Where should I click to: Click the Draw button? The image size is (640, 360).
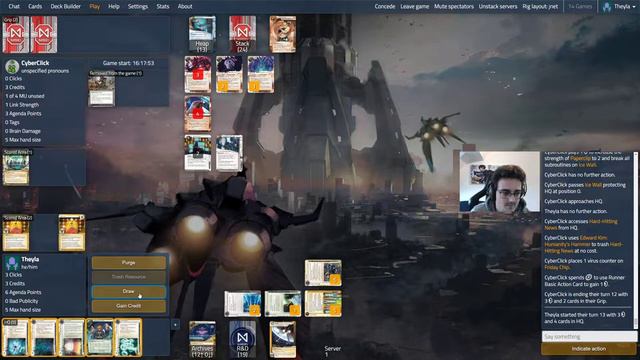129,291
